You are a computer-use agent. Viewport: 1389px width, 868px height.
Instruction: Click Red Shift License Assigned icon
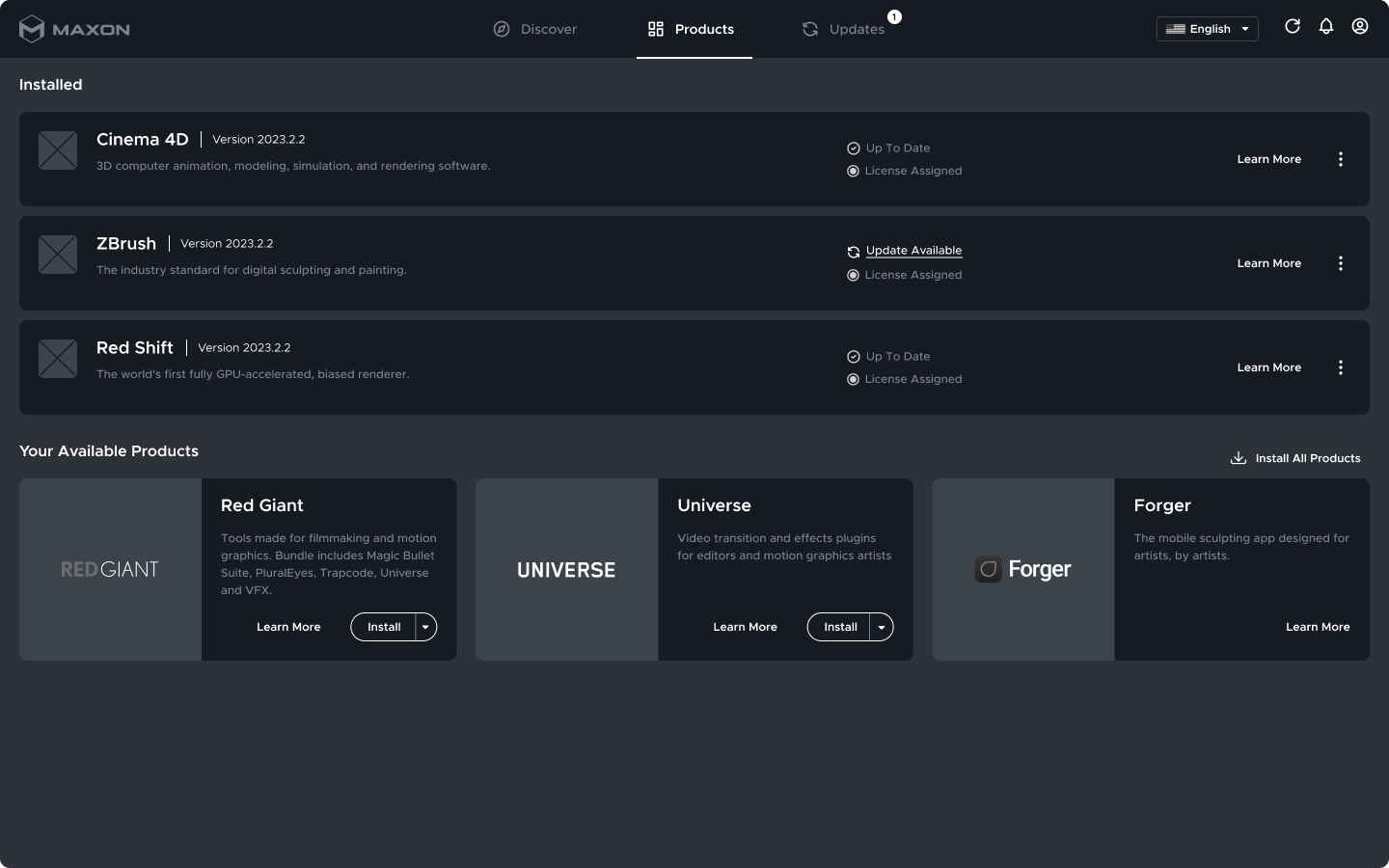[853, 380]
